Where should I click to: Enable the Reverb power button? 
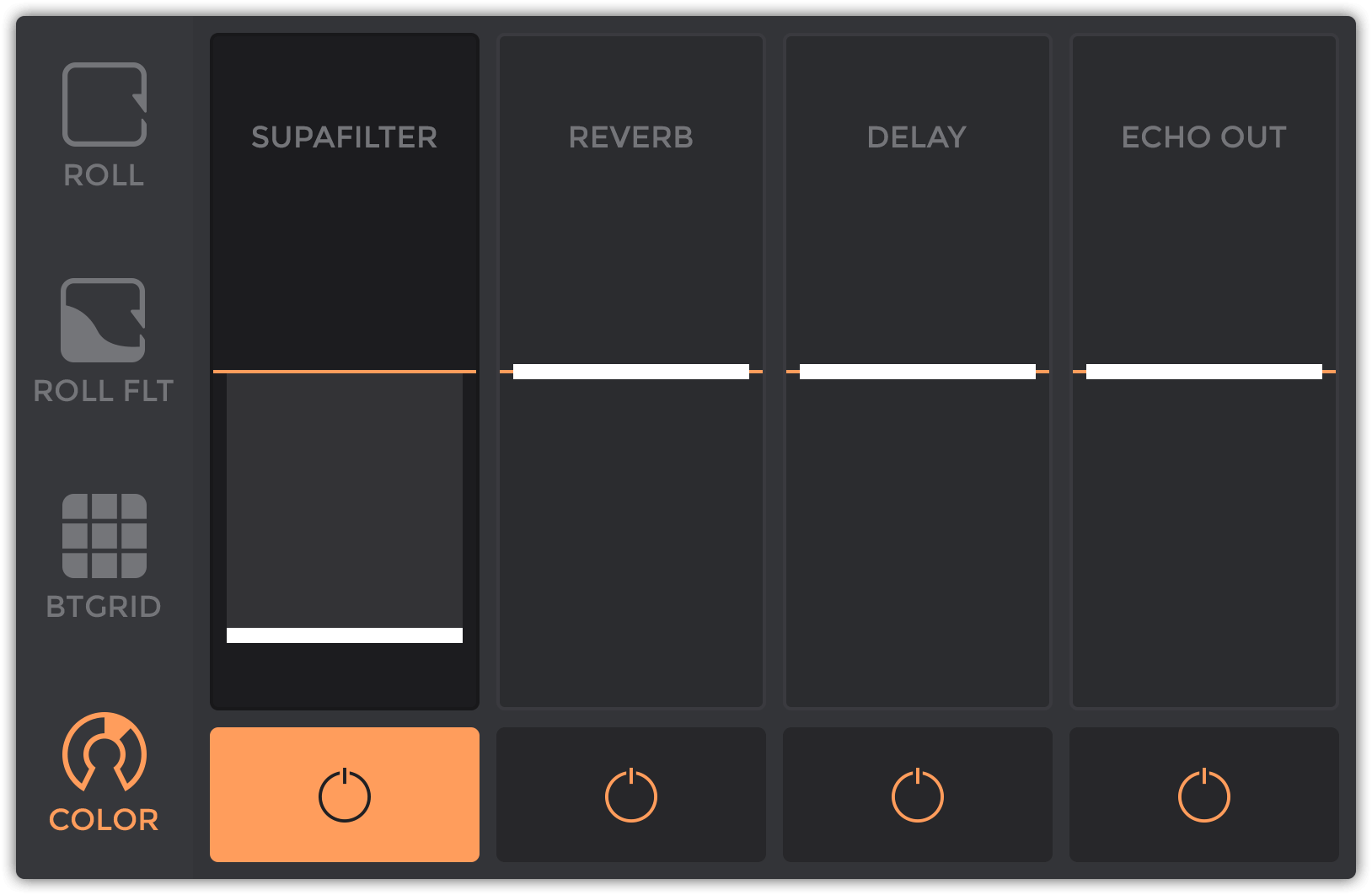pos(631,795)
